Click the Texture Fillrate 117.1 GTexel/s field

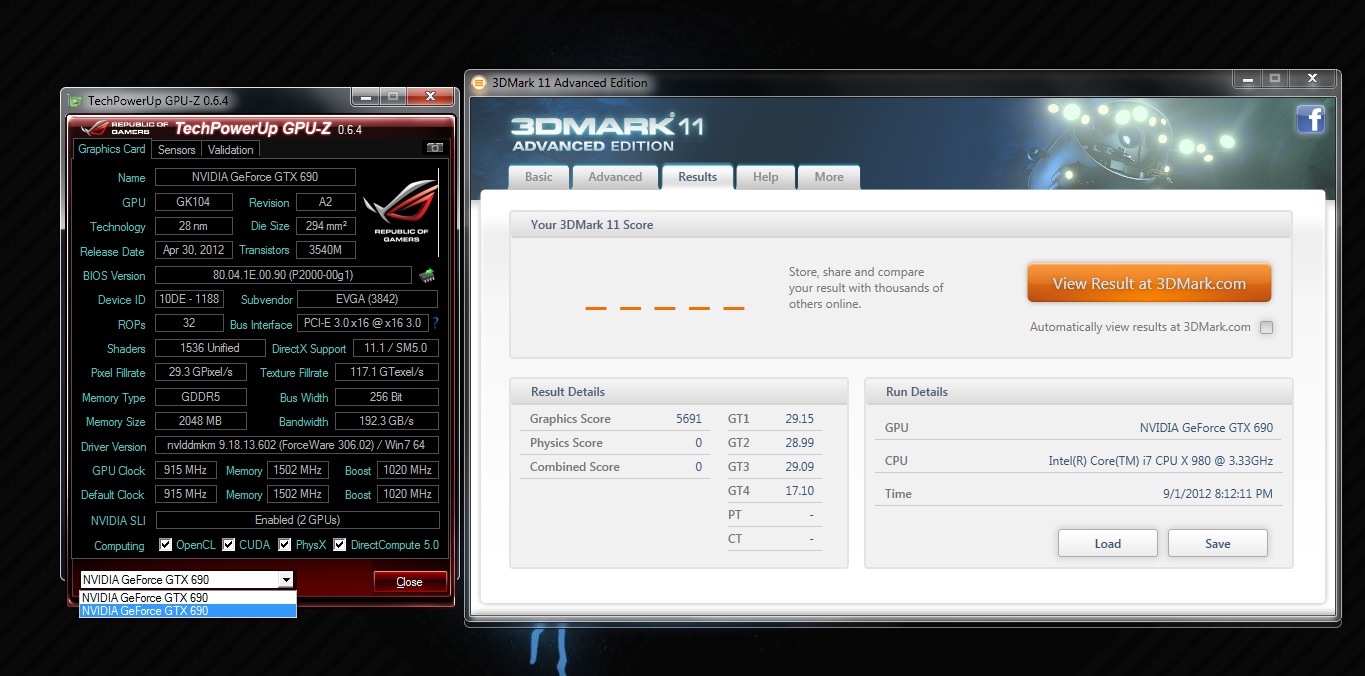click(387, 372)
